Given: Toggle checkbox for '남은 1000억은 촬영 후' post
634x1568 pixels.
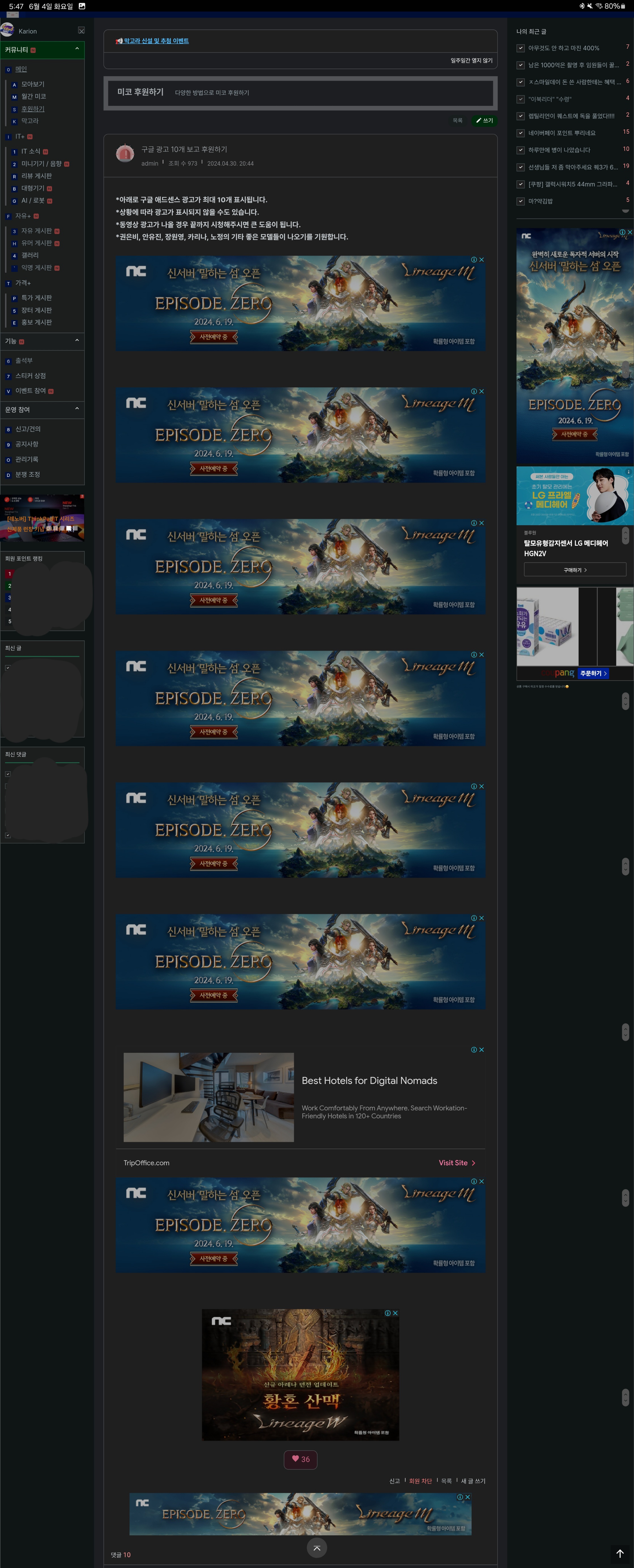Looking at the screenshot, I should [520, 65].
